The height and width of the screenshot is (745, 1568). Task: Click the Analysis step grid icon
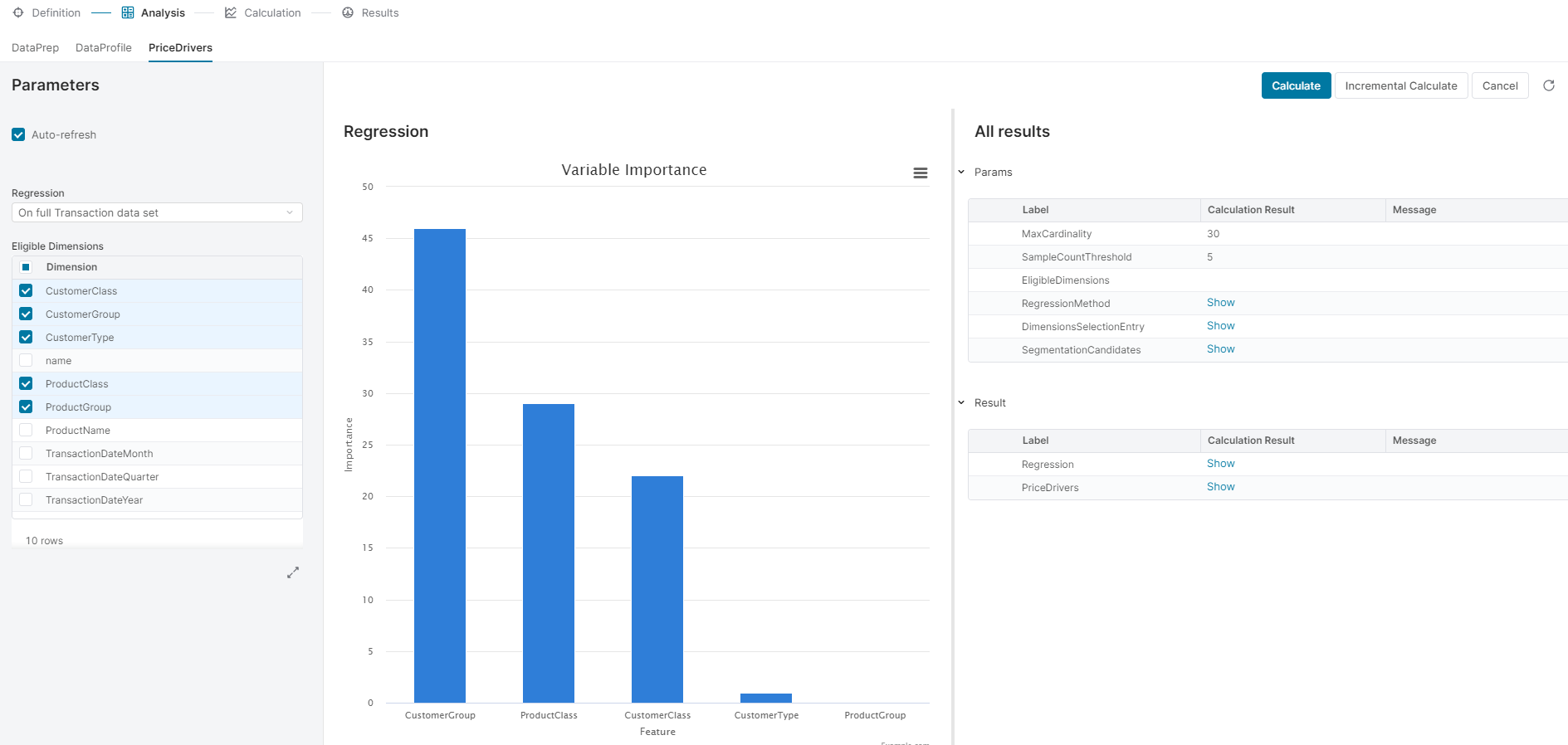point(128,12)
